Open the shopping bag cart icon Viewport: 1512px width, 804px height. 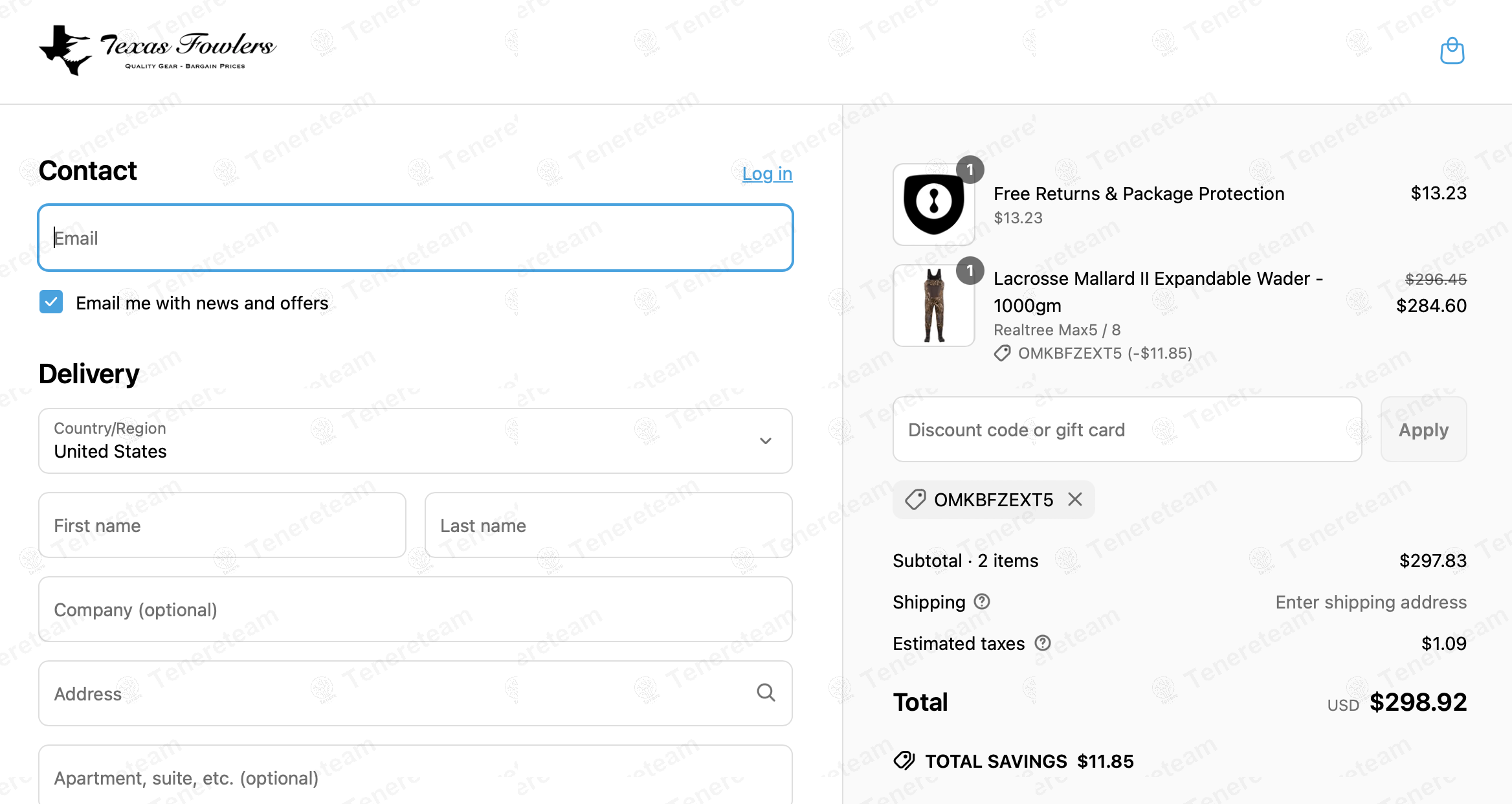tap(1452, 50)
